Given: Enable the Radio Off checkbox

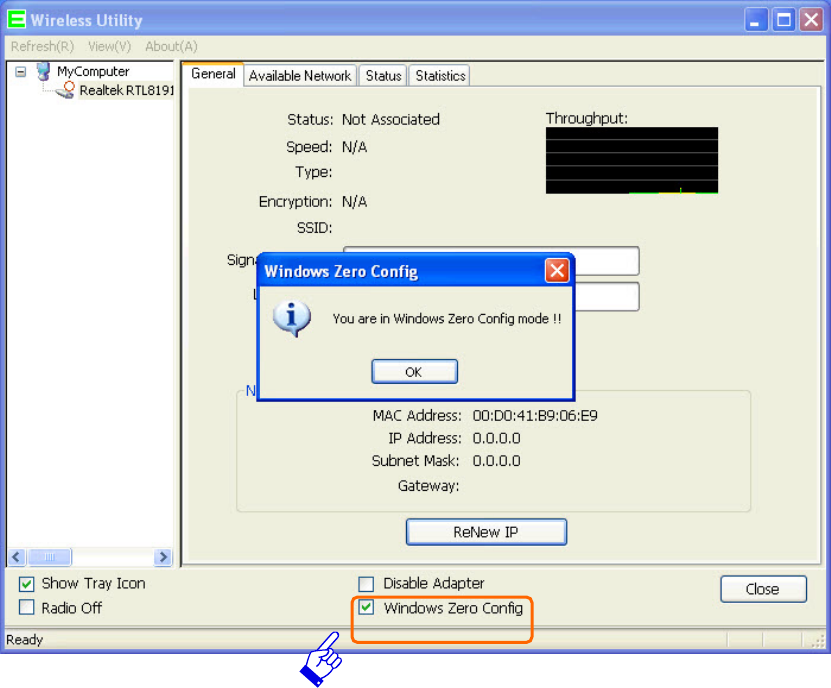Looking at the screenshot, I should coord(26,607).
